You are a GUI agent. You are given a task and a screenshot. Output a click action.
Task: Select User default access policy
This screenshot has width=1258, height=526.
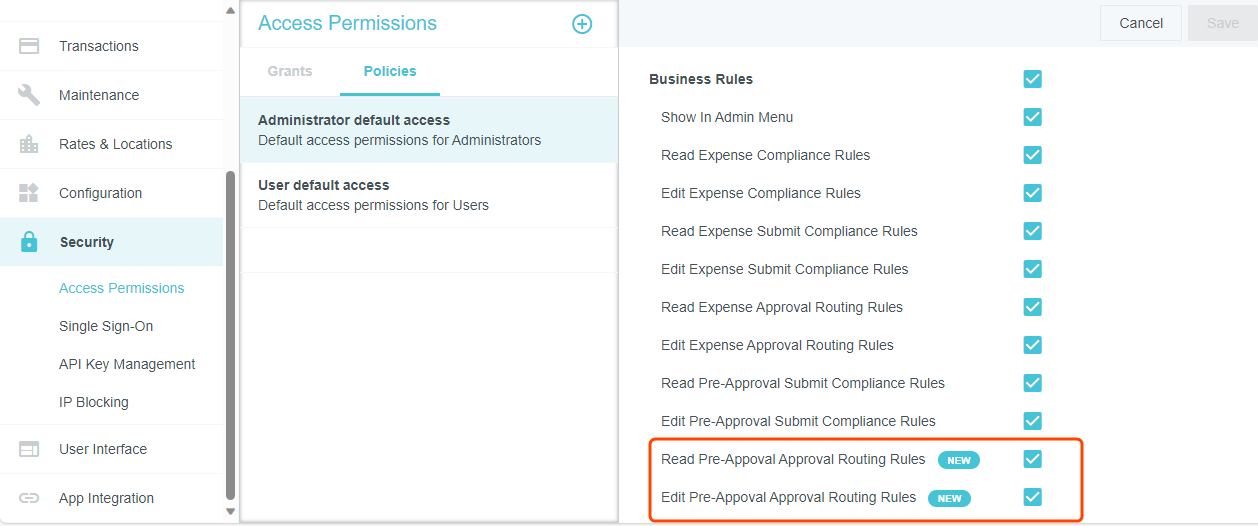428,195
